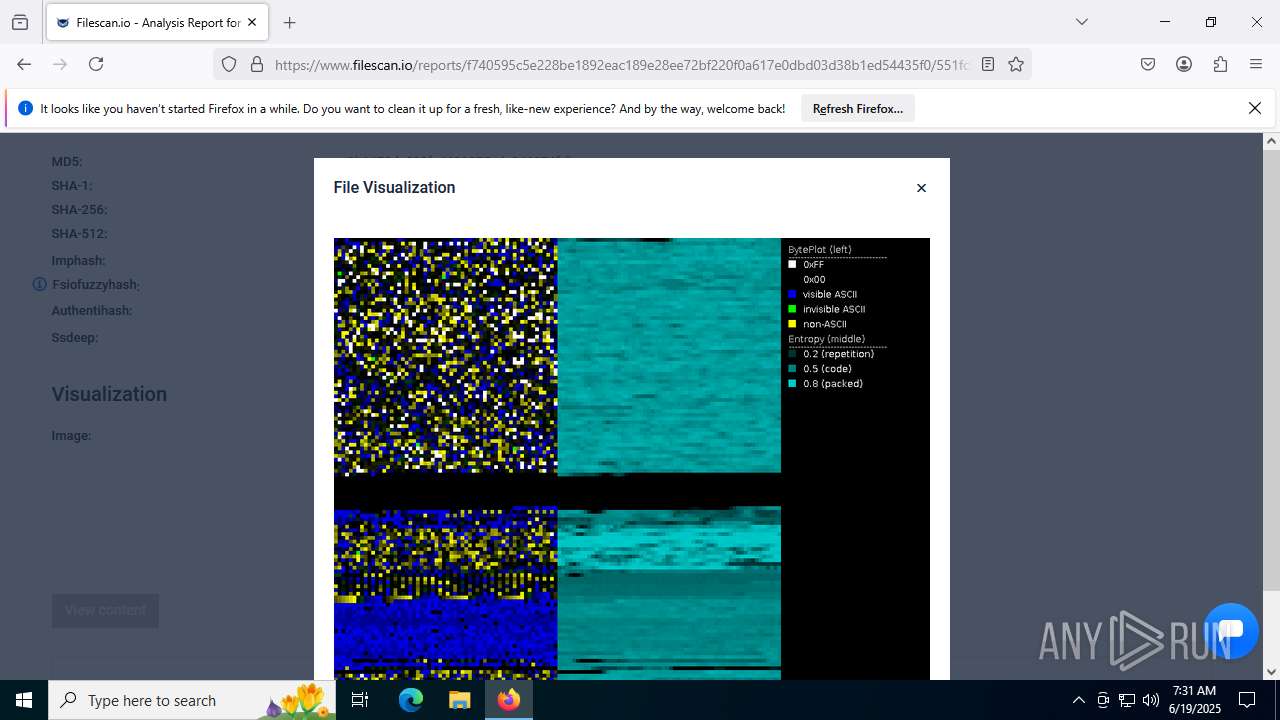The image size is (1280, 720).
Task: Open the Save to Pocket icon
Action: click(x=1148, y=64)
